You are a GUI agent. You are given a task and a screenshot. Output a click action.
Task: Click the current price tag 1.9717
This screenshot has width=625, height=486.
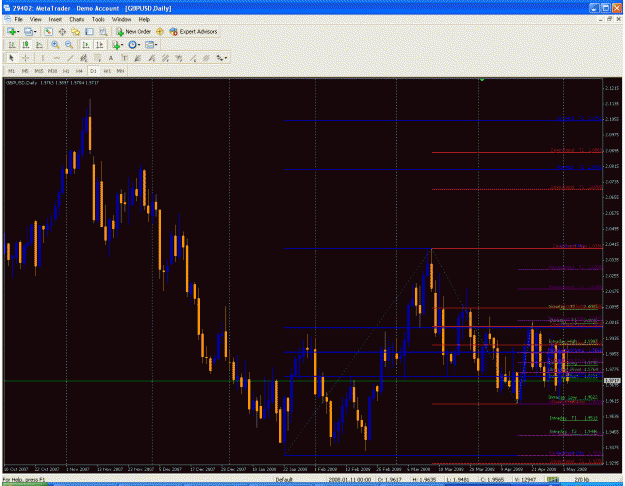click(613, 381)
